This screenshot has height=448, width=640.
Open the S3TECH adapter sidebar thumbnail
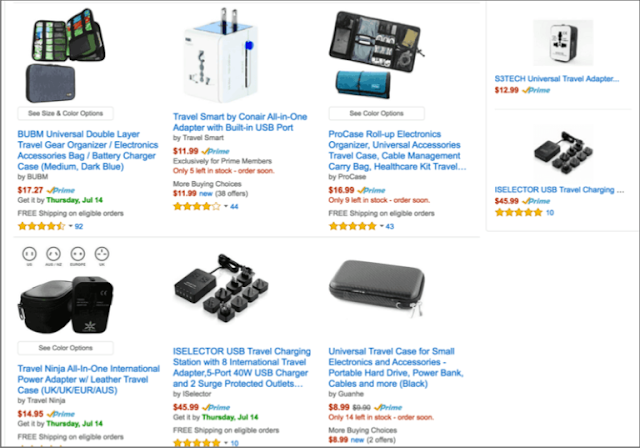[x=563, y=43]
